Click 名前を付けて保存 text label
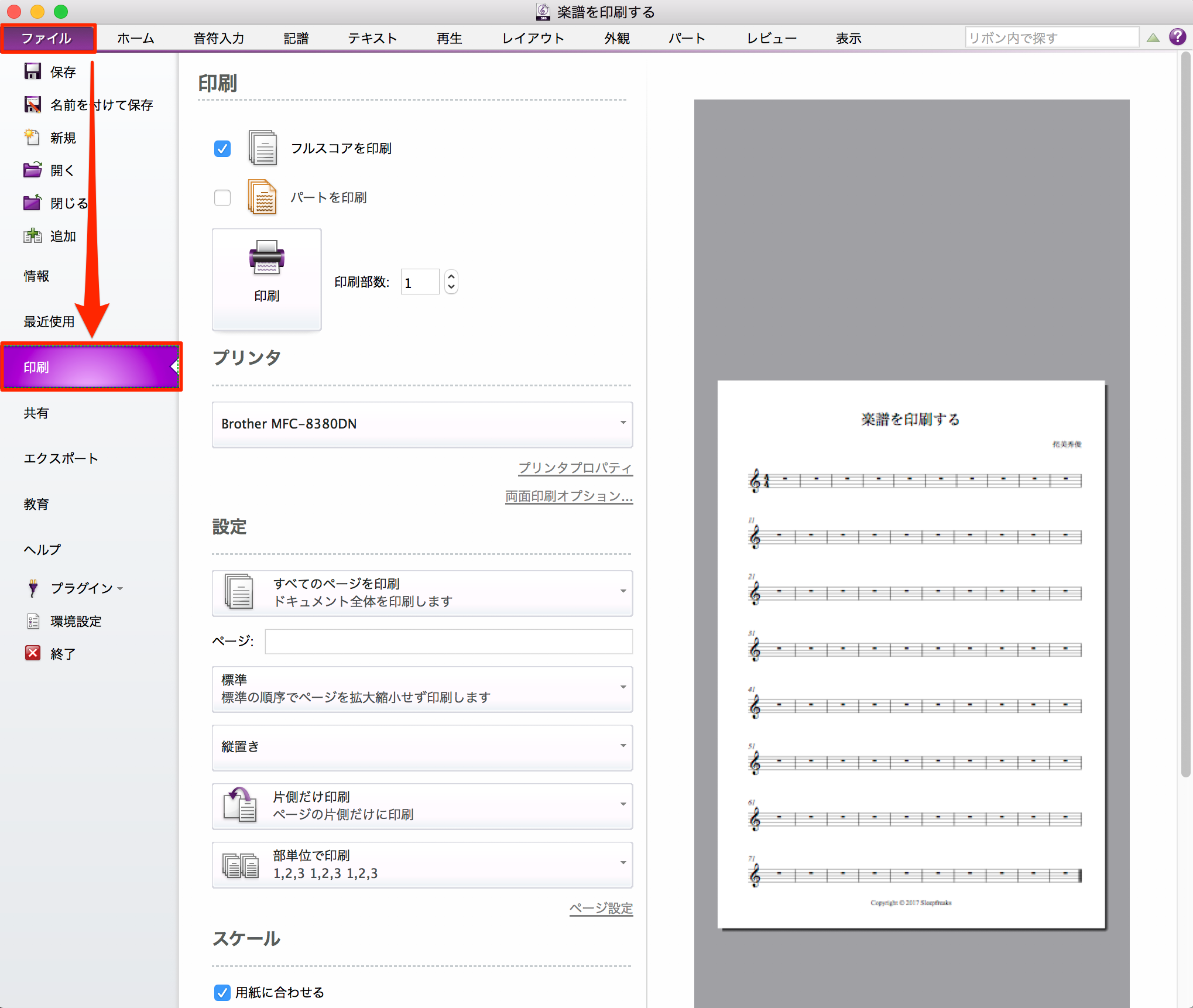Viewport: 1193px width, 1008px height. pos(102,105)
